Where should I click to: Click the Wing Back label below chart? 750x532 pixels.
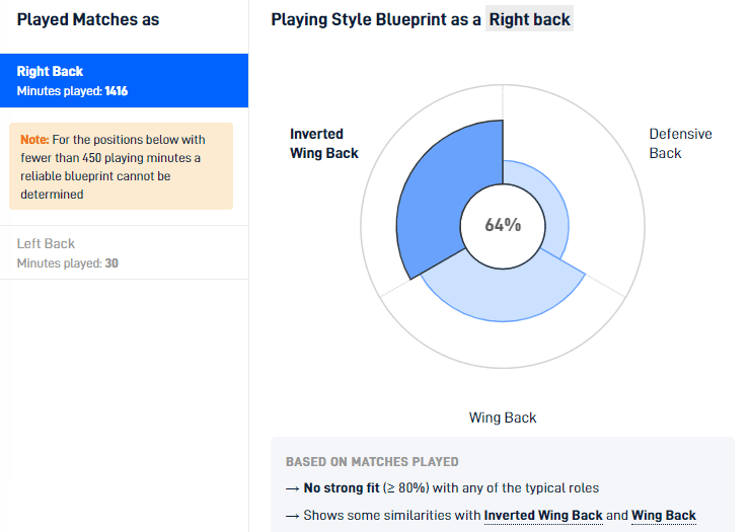(503, 417)
